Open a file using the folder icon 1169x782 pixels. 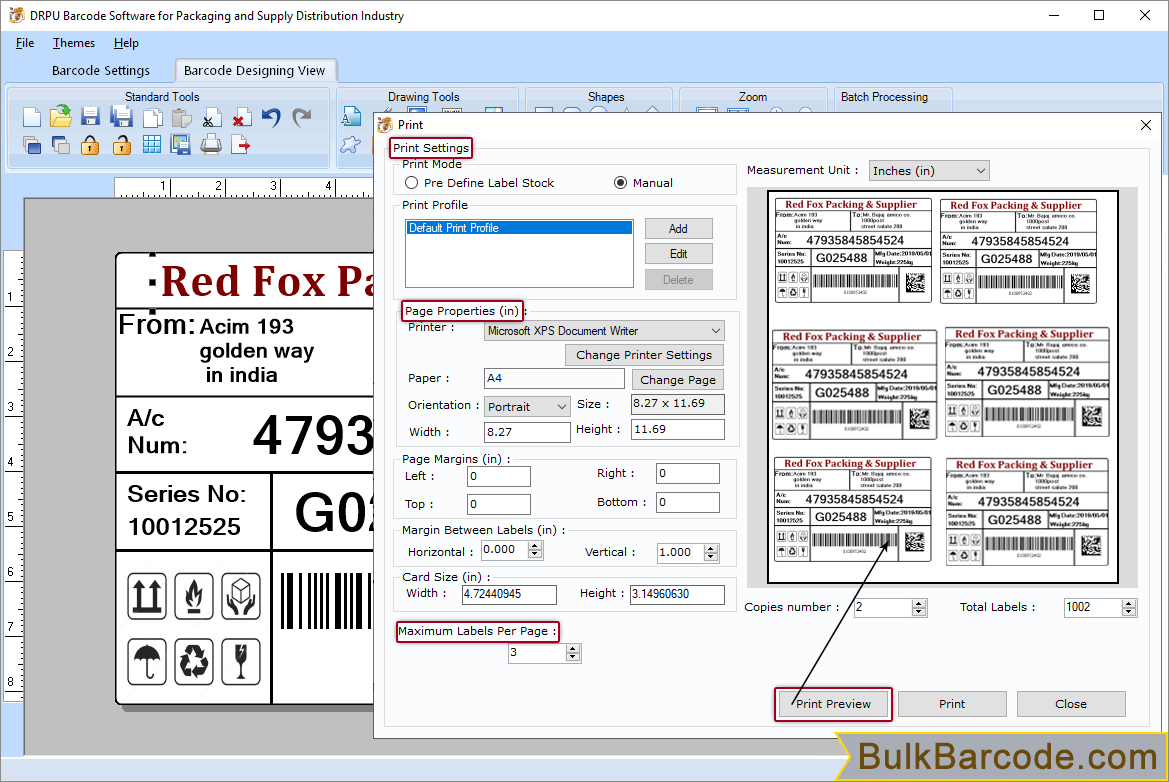61,117
